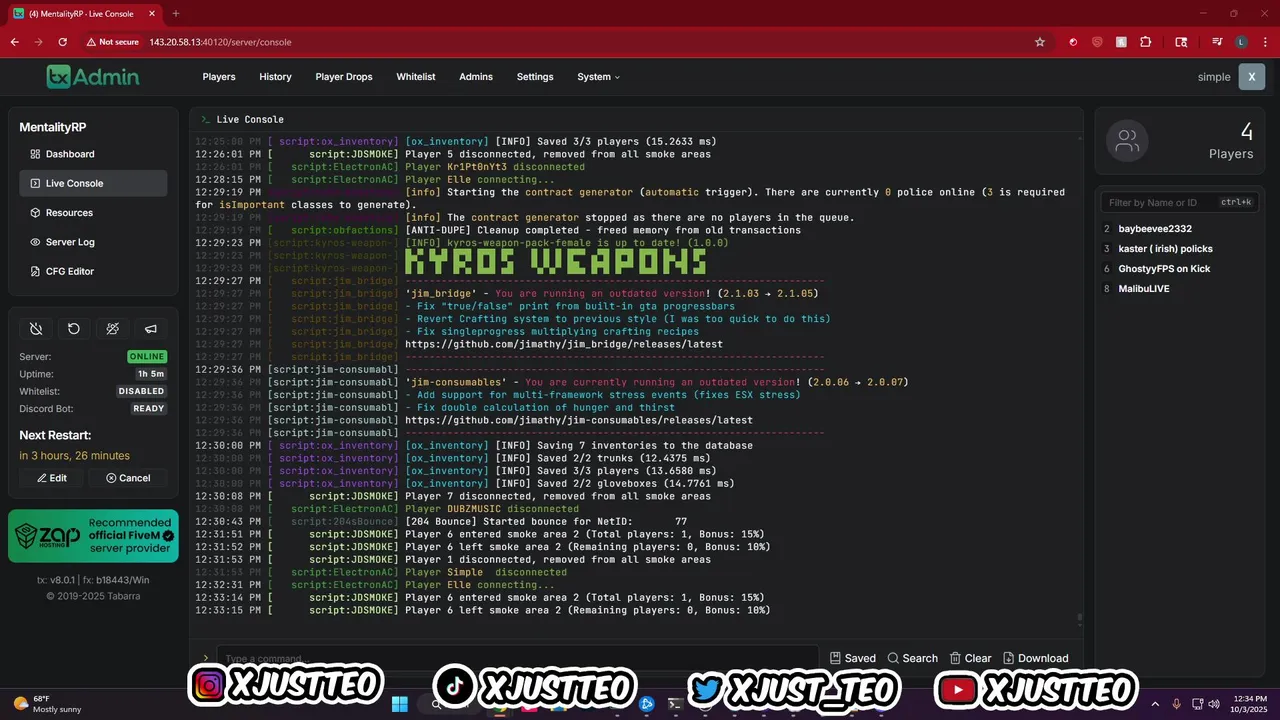Open the simple user avatar menu
1280x720 pixels.
1252,77
